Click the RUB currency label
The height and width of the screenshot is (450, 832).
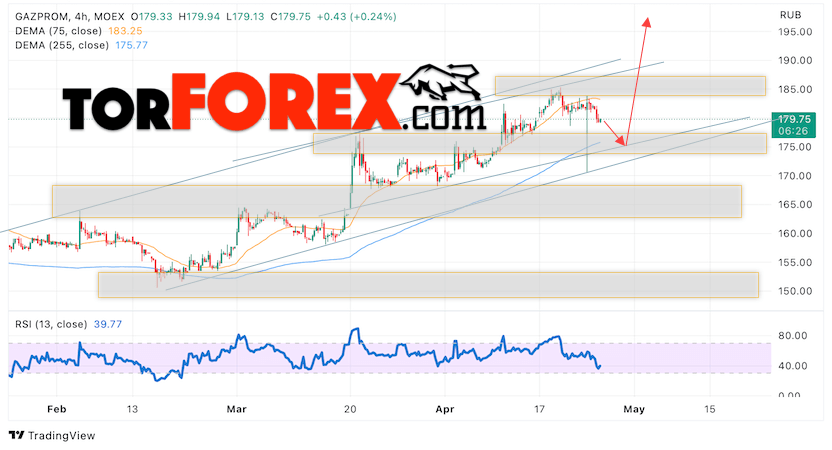[791, 15]
